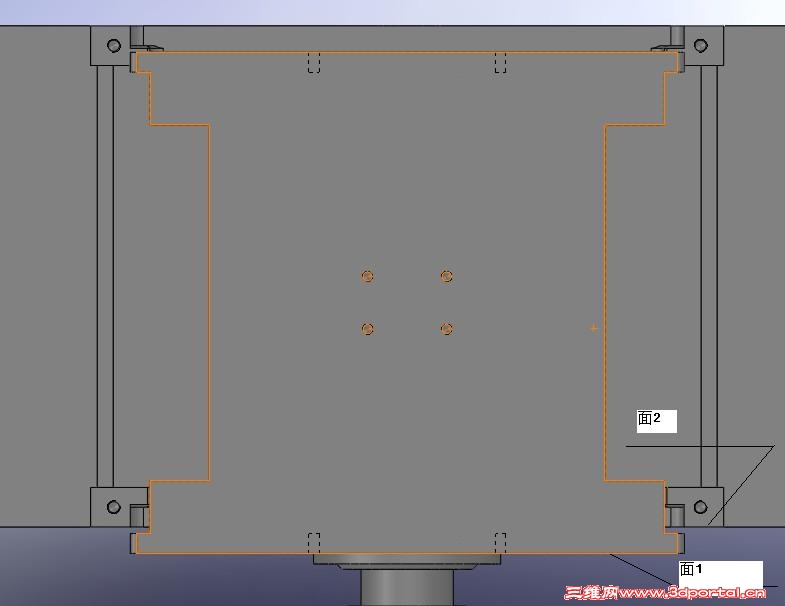Select the cylindrical shaft below the plate
Viewport: 785px width, 606px height.
tap(407, 587)
